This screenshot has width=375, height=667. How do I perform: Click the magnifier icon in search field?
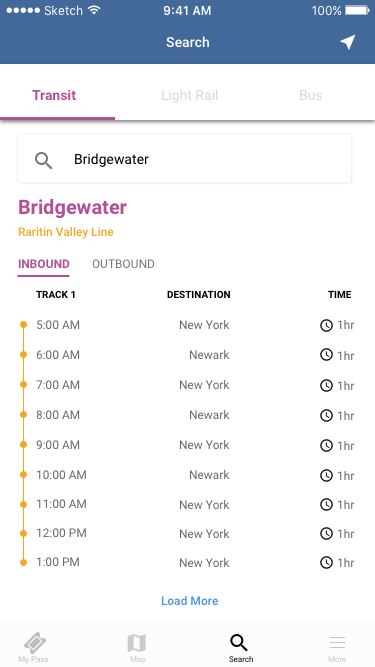43,161
